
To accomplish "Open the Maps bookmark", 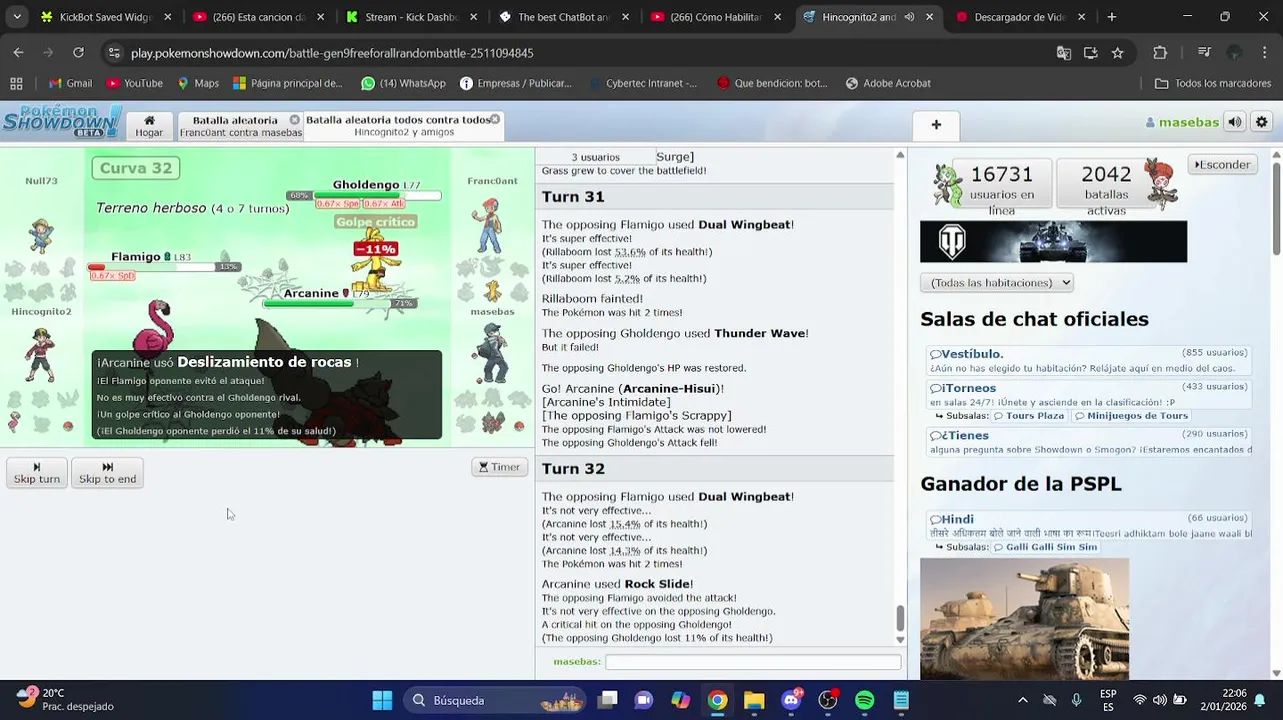I will 198,83.
